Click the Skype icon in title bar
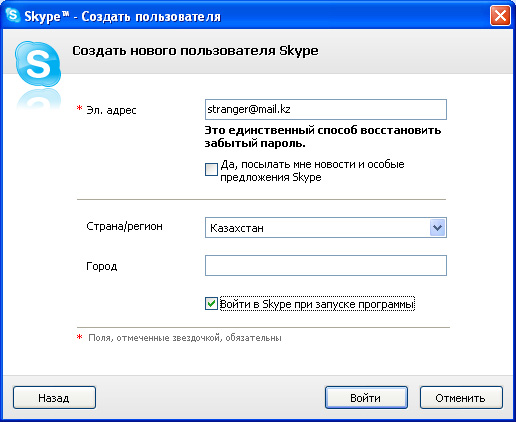The image size is (516, 422). click(13, 15)
